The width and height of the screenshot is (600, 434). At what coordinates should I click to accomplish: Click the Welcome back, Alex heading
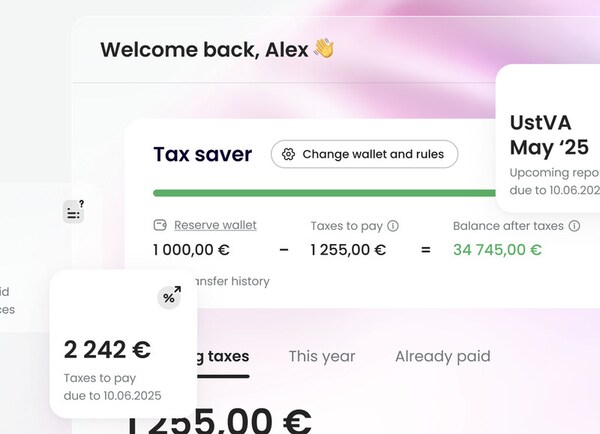(205, 49)
